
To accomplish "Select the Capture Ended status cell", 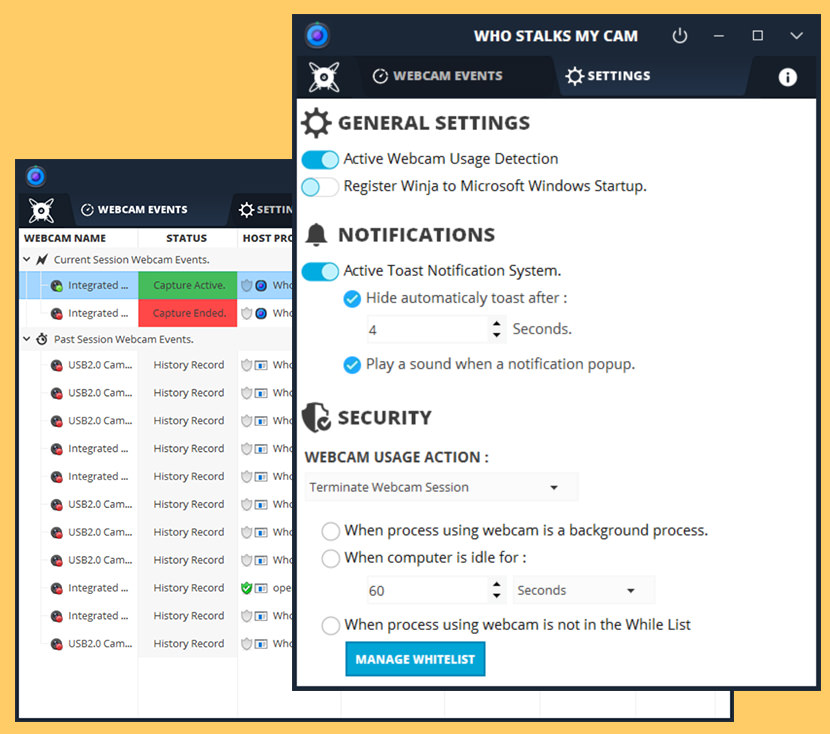I will [x=188, y=313].
